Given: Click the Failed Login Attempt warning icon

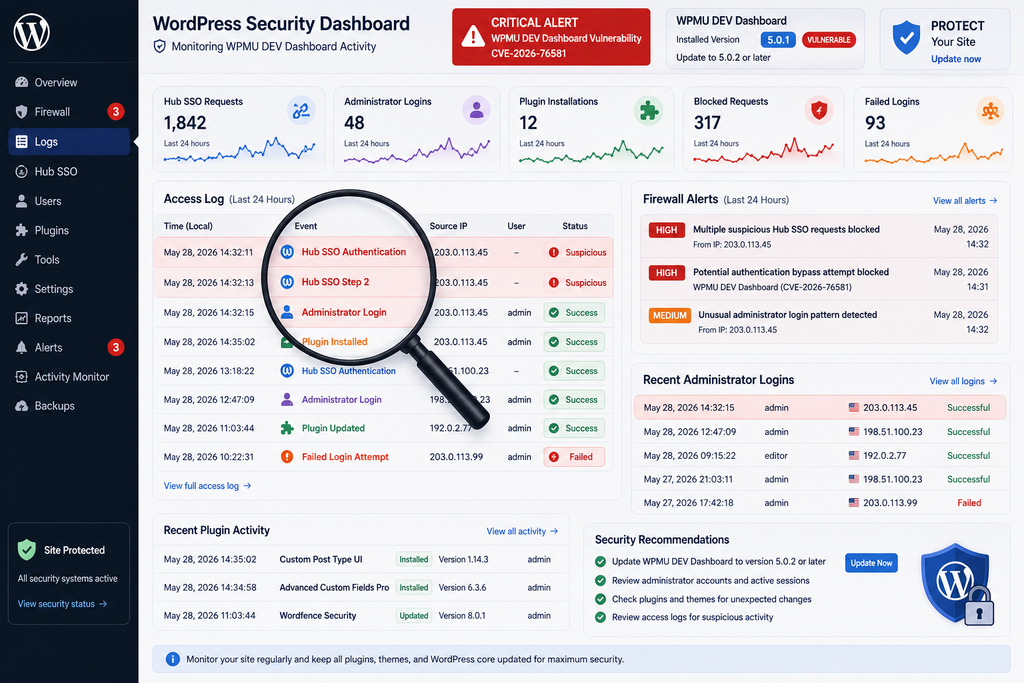Looking at the screenshot, I should (287, 457).
